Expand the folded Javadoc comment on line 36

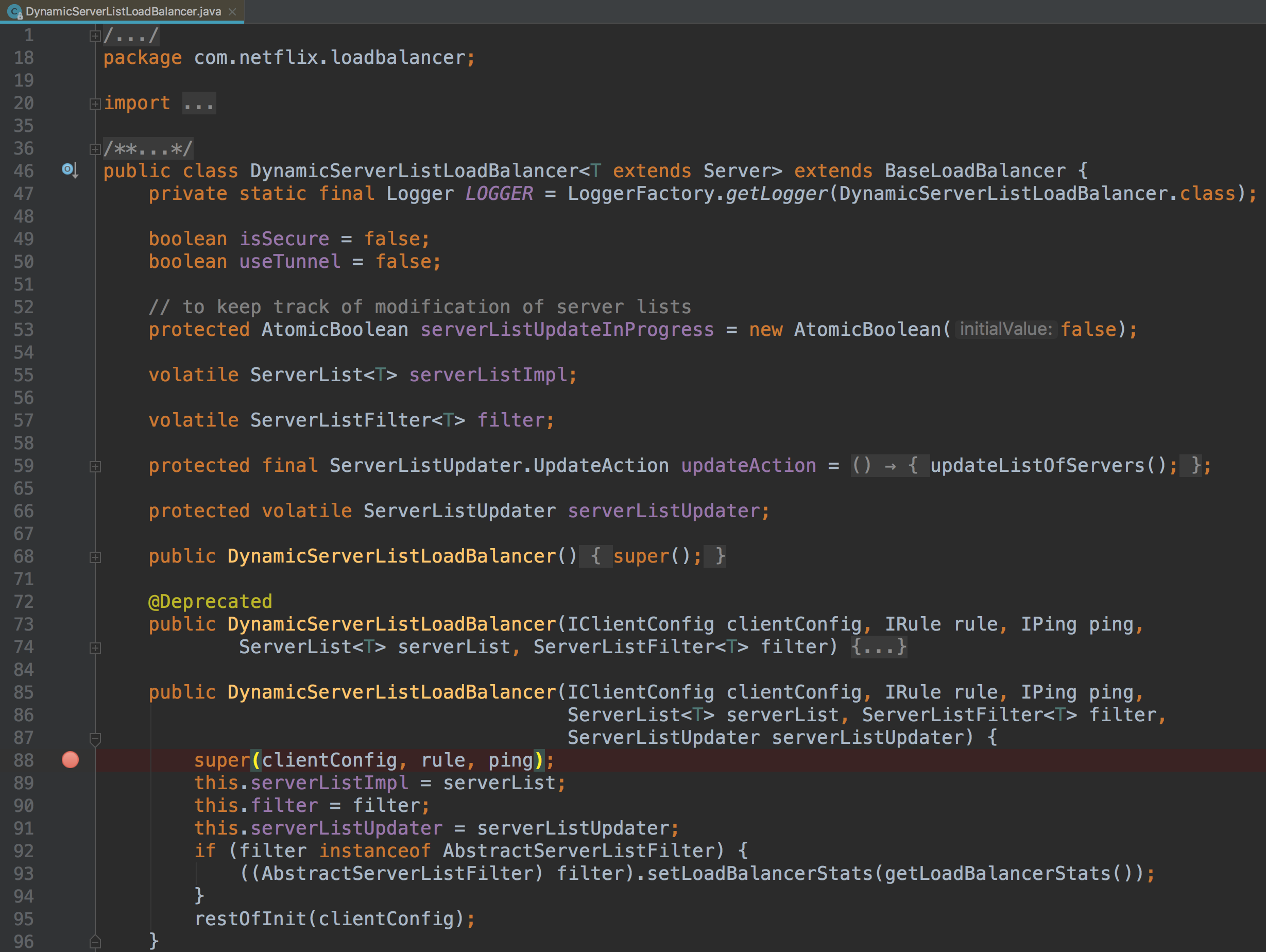coord(95,149)
